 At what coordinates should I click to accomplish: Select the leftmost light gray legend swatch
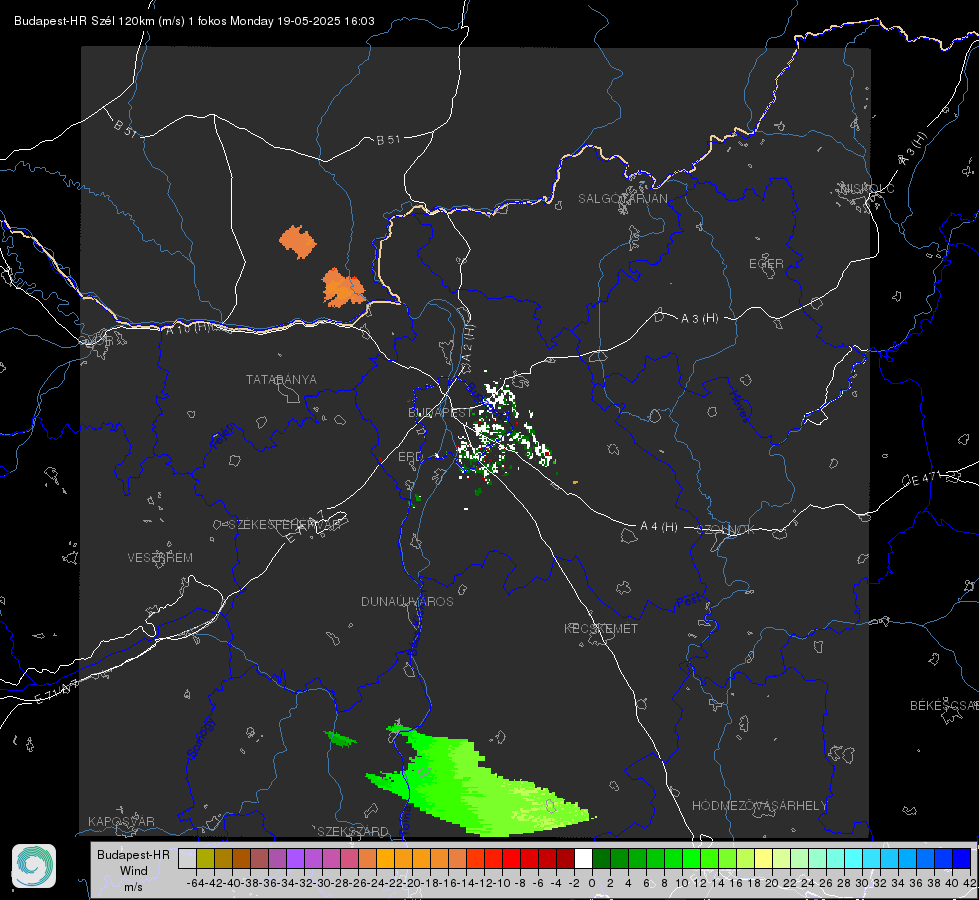click(187, 858)
